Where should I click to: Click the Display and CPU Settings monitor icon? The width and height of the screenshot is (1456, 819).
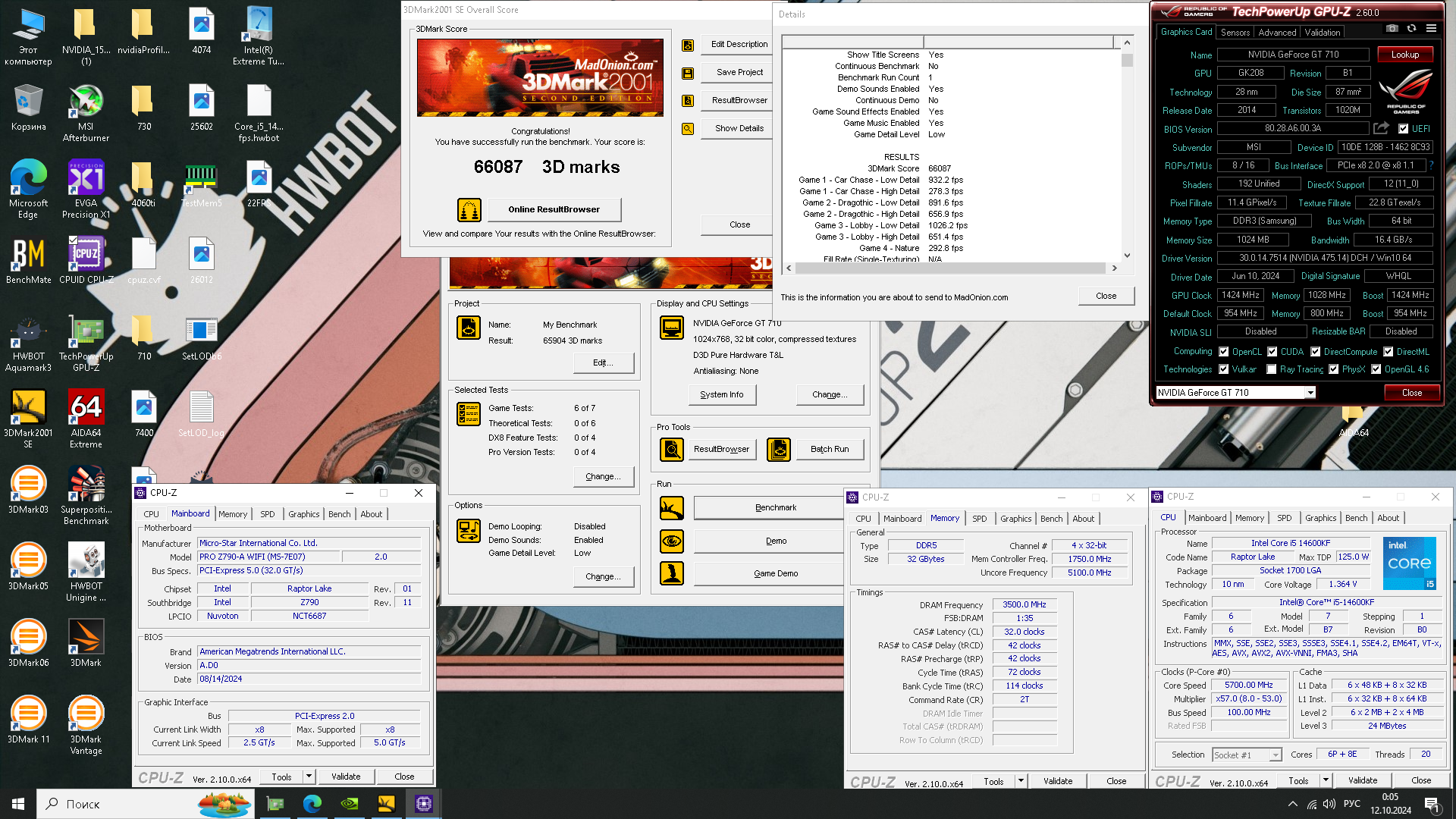click(672, 328)
